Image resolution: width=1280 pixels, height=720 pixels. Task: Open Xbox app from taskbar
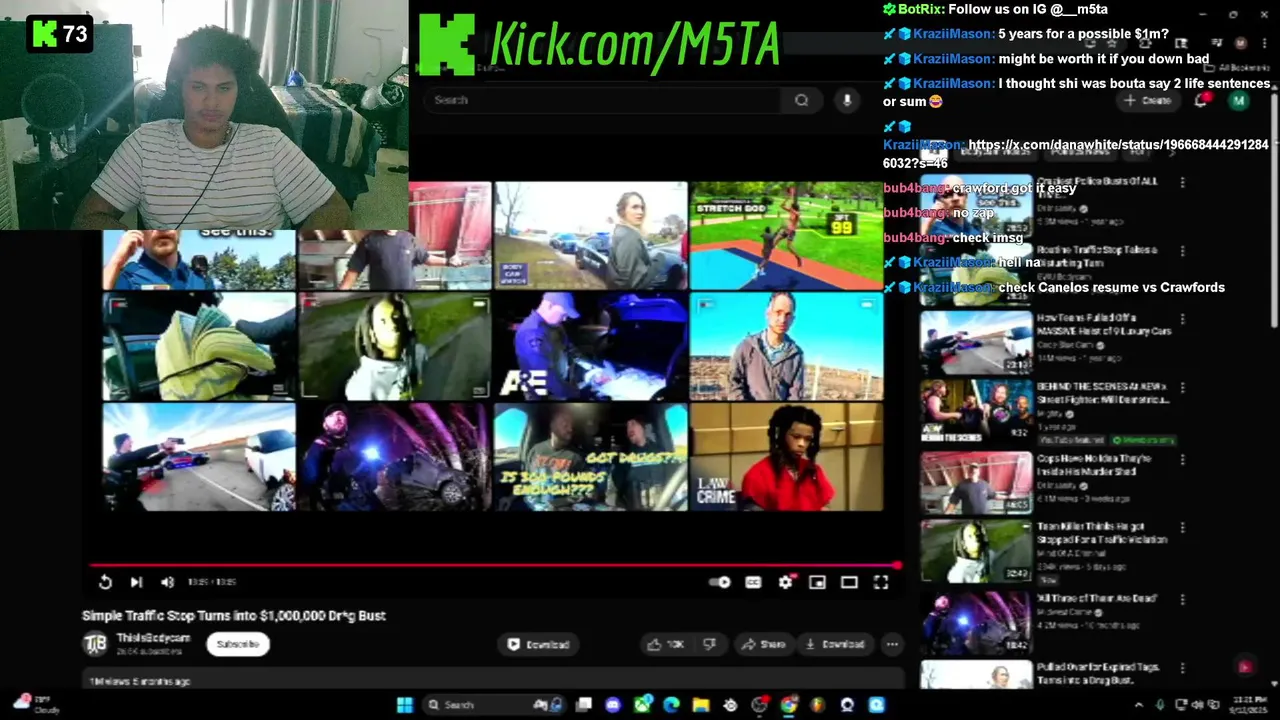click(x=642, y=705)
